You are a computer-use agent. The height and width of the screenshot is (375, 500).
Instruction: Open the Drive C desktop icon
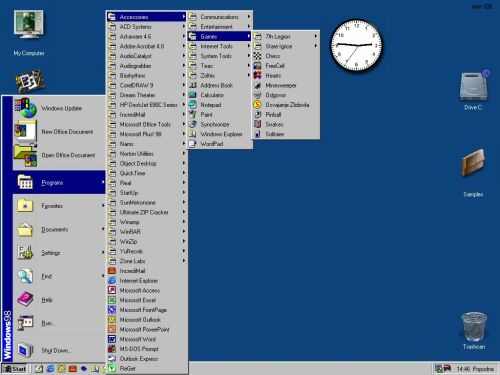pyautogui.click(x=473, y=89)
